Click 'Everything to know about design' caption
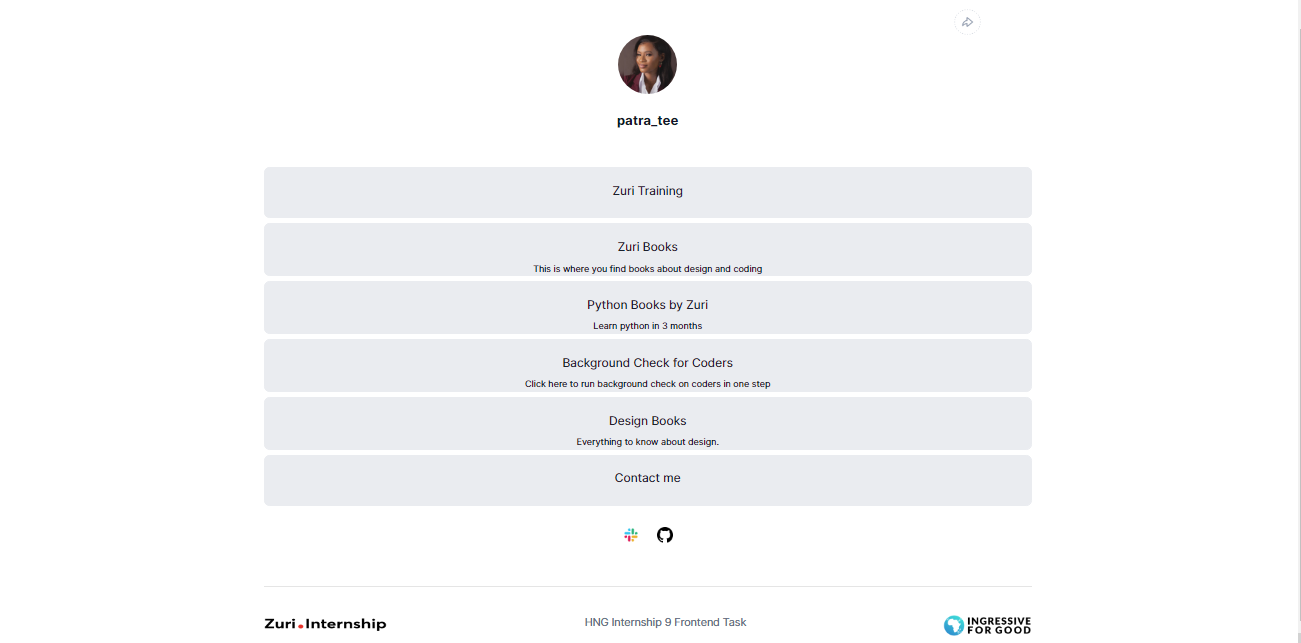The width and height of the screenshot is (1301, 643). coord(647,442)
